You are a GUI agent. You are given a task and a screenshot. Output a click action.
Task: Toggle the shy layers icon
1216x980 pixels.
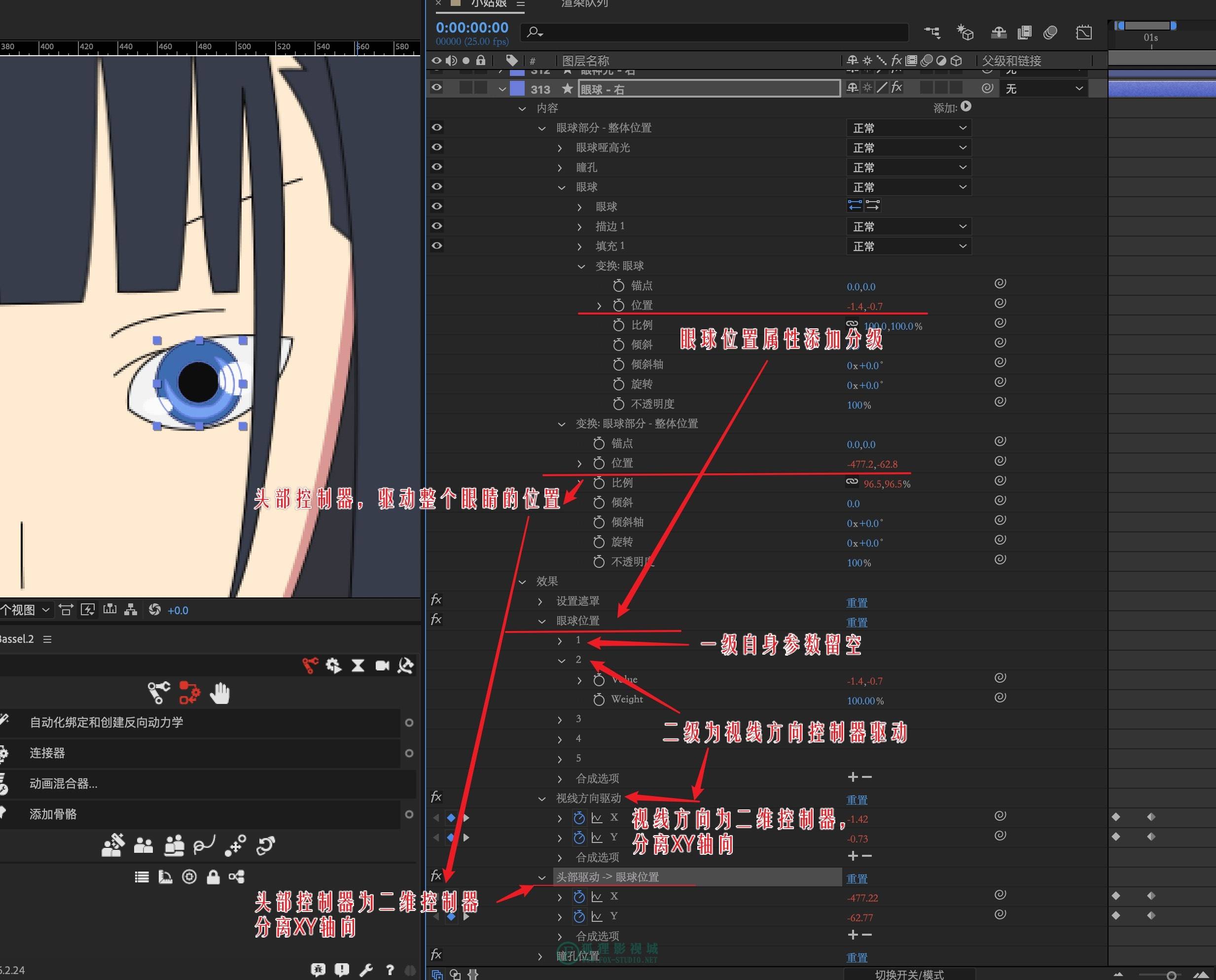[999, 33]
